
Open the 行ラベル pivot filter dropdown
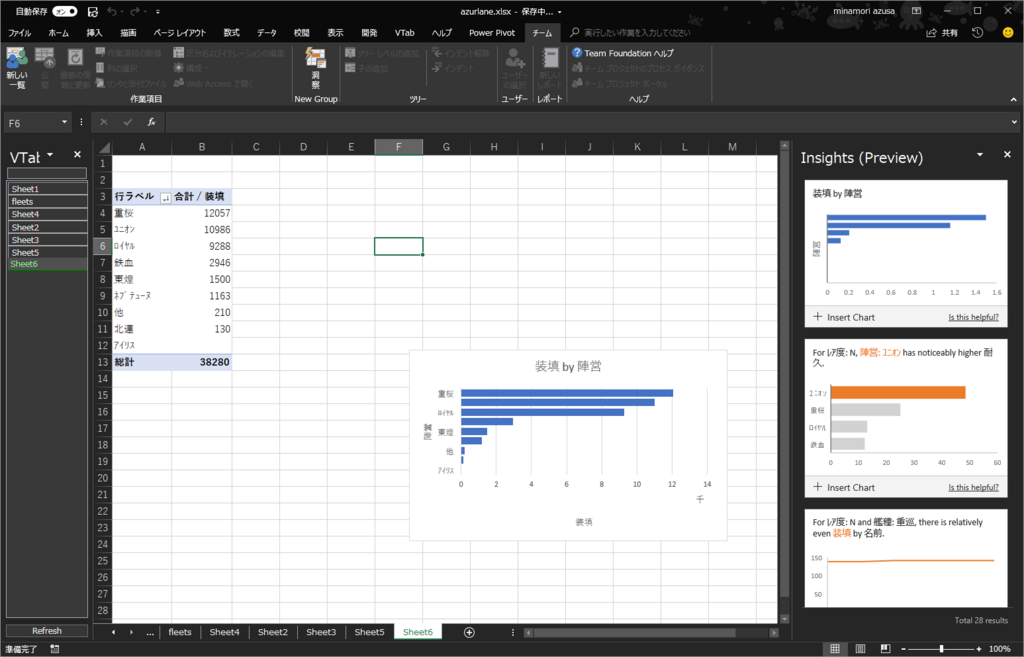pos(165,197)
